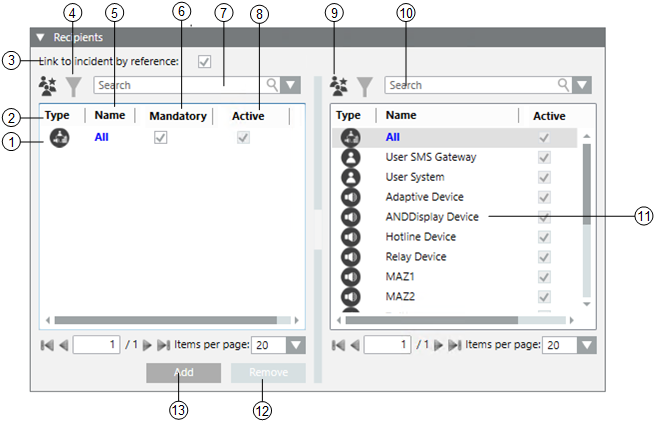Sort left list by Name column
The height and width of the screenshot is (426, 659).
point(110,116)
